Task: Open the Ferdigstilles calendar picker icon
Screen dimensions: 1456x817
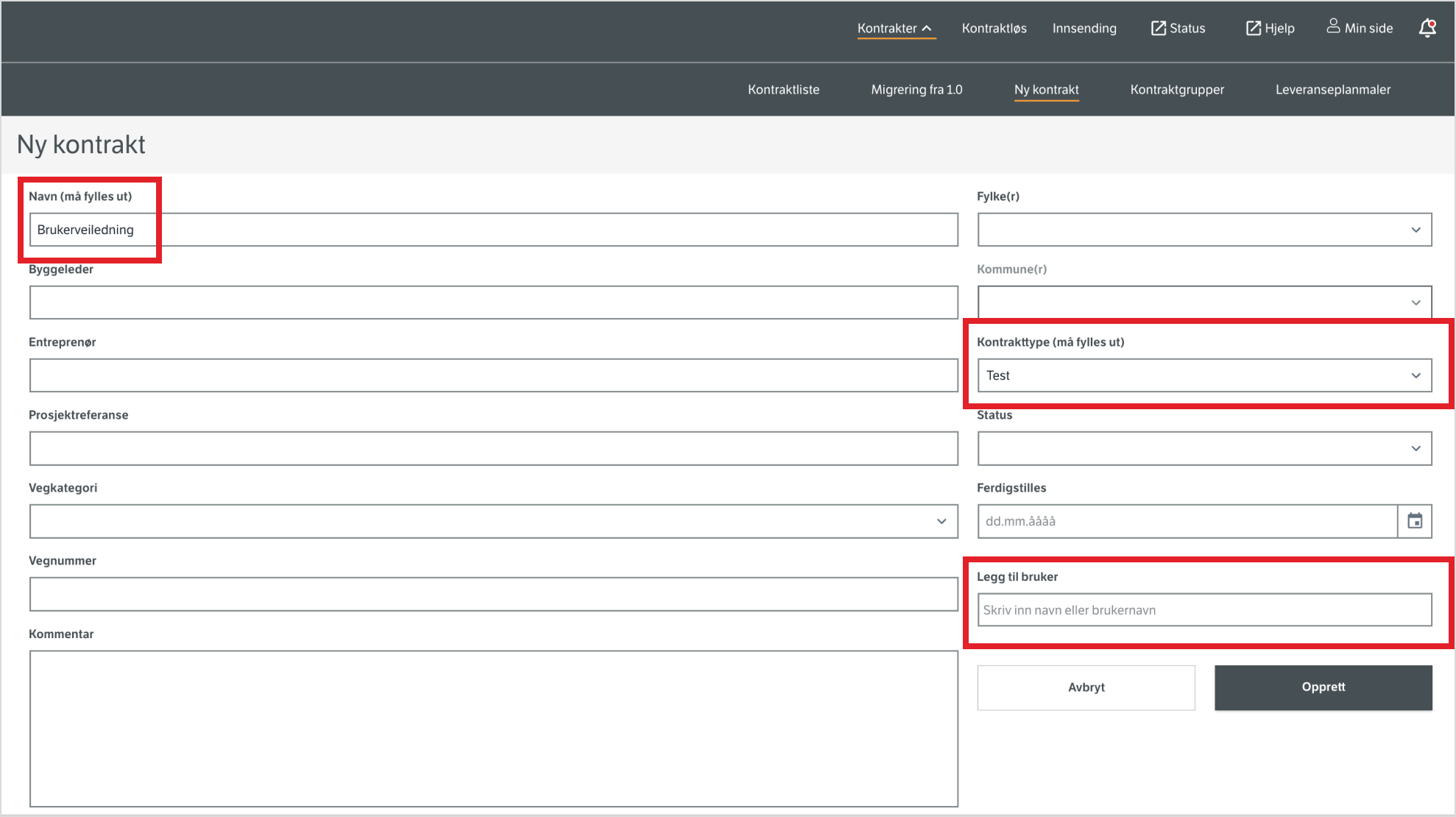Action: (1415, 521)
